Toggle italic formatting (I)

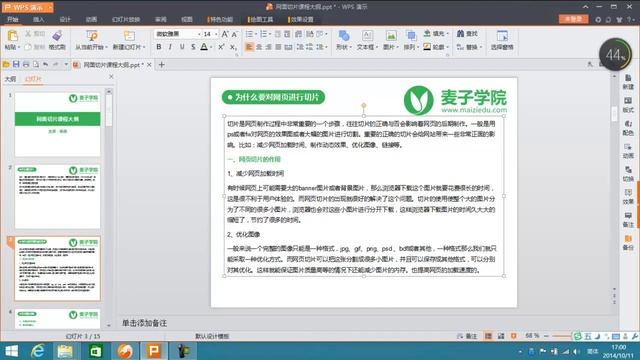(170, 47)
